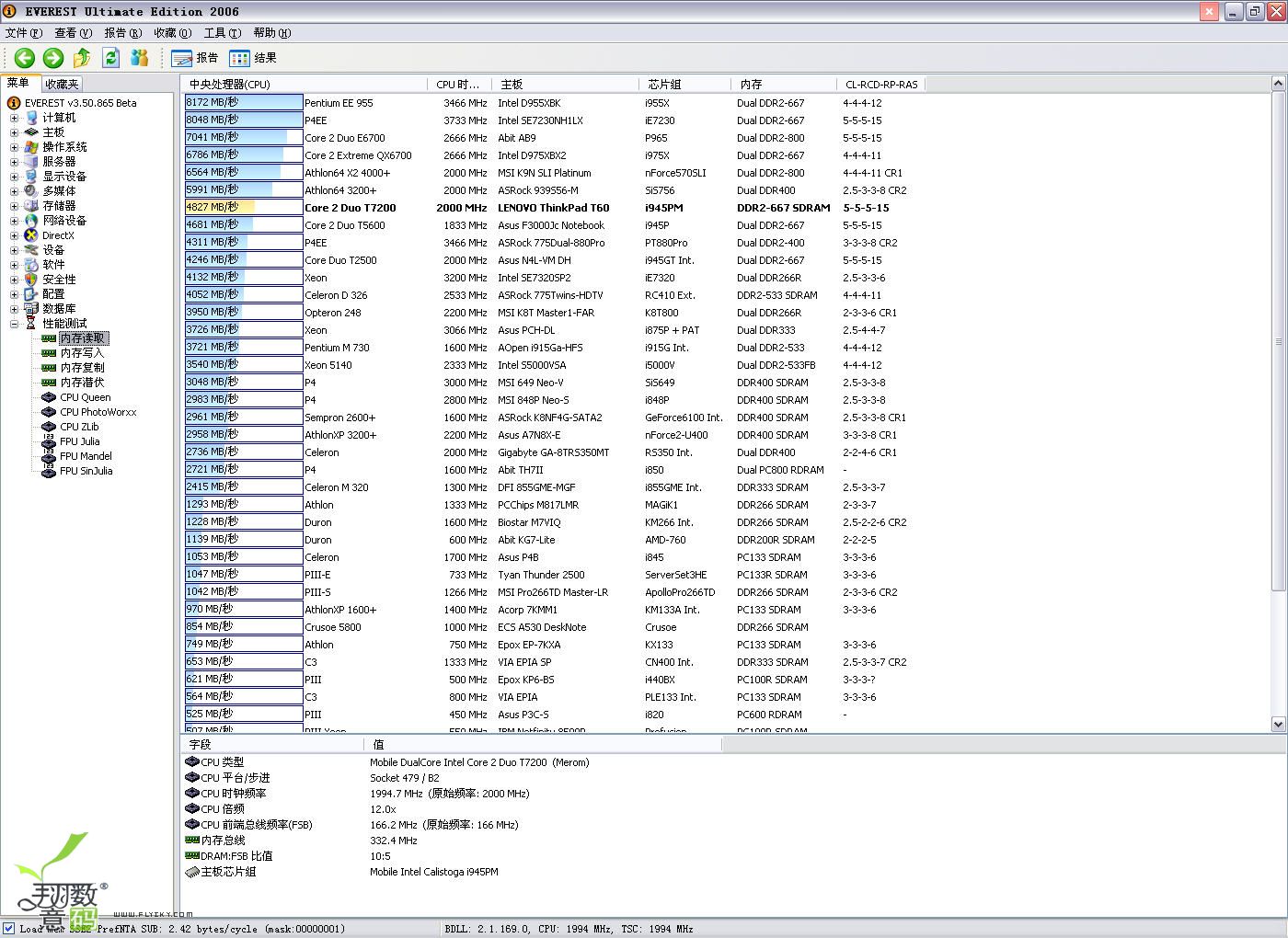Viewport: 1288px width, 938px height.
Task: Expand the 主板 tree node
Action: coord(14,132)
